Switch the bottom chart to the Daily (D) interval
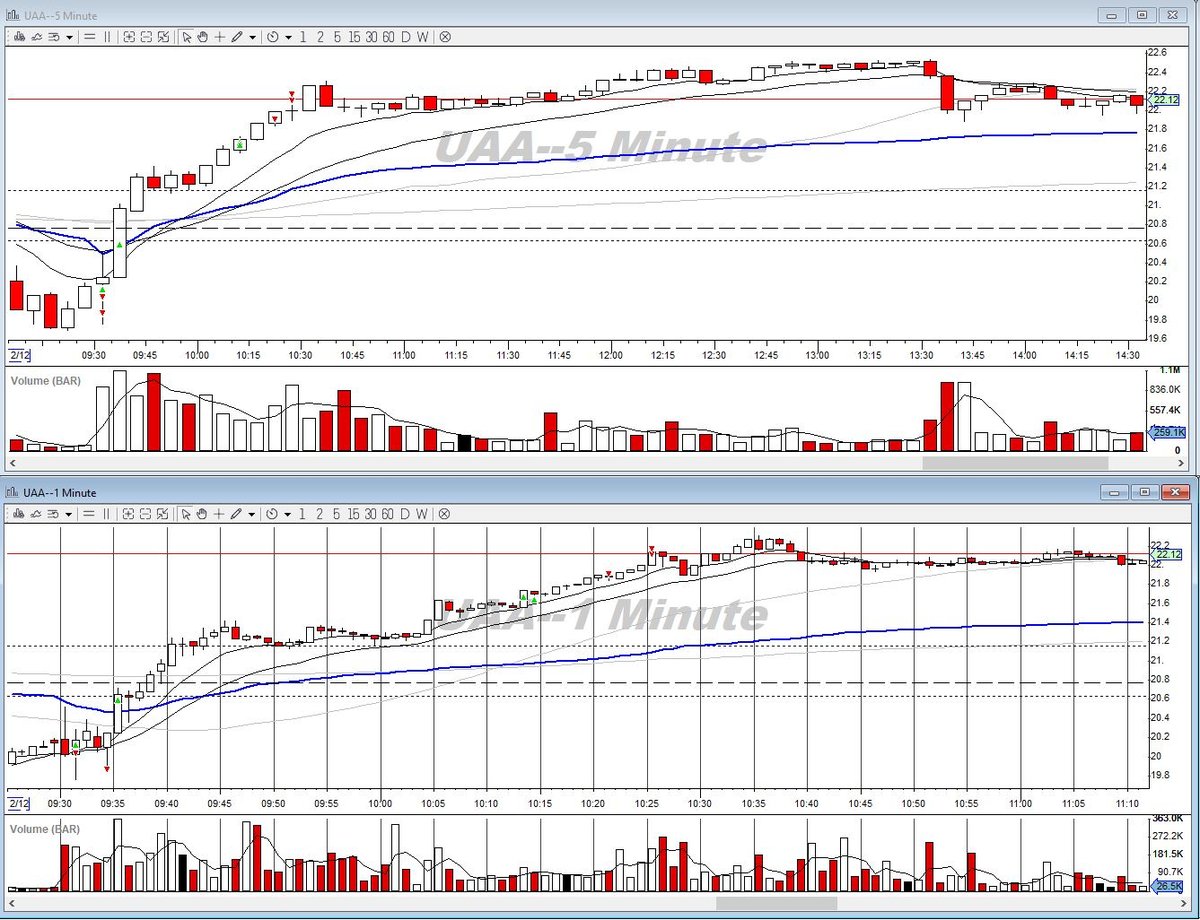 (x=405, y=514)
